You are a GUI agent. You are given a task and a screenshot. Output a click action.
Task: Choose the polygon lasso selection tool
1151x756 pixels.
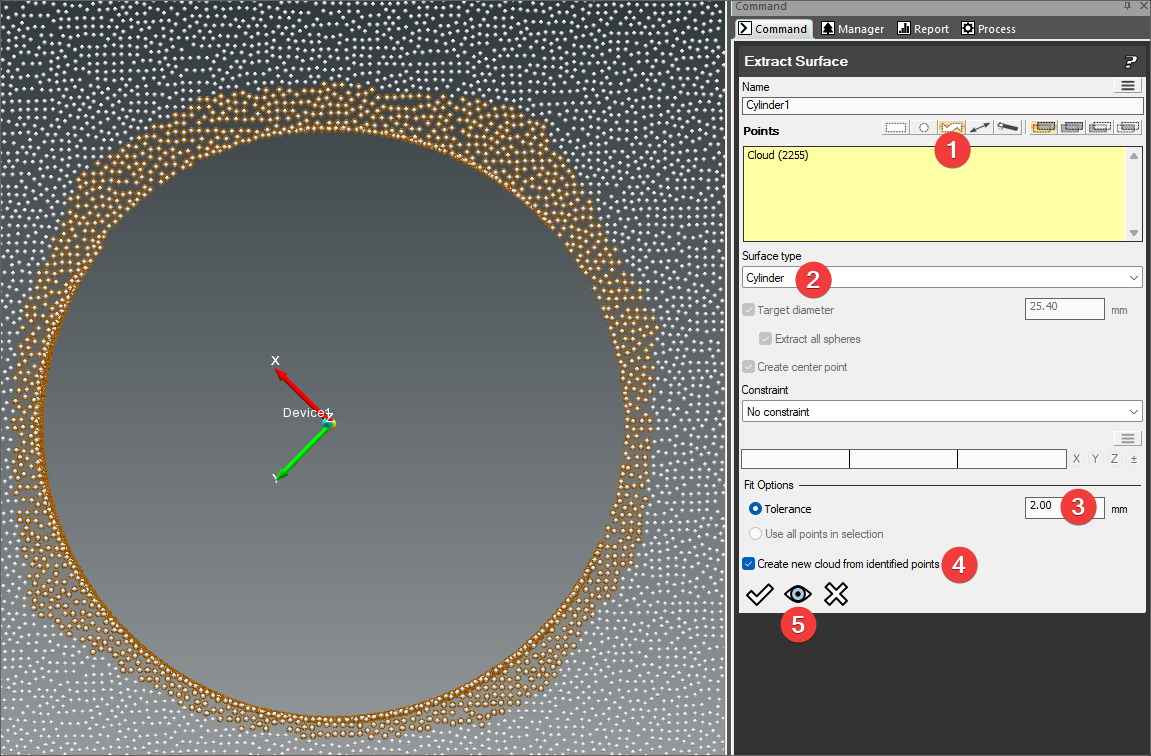(x=952, y=128)
